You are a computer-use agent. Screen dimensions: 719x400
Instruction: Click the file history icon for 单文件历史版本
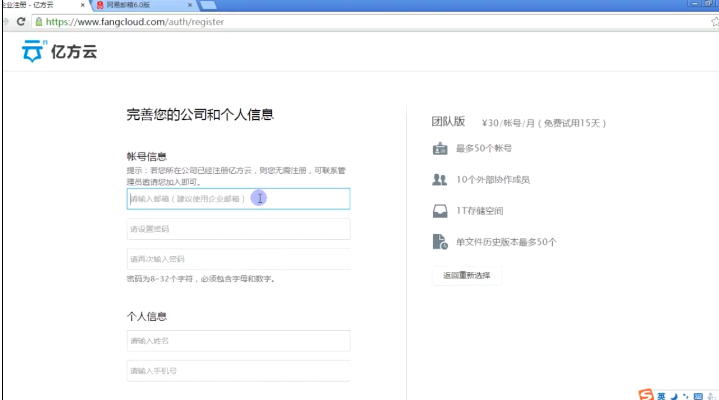tap(440, 242)
